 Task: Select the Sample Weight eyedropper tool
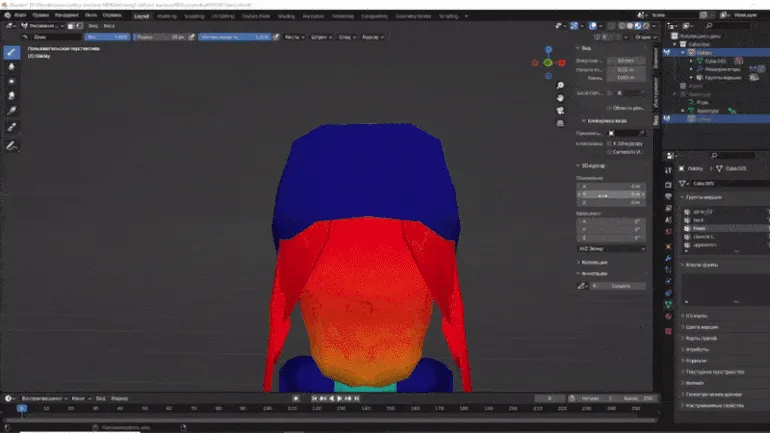(12, 110)
